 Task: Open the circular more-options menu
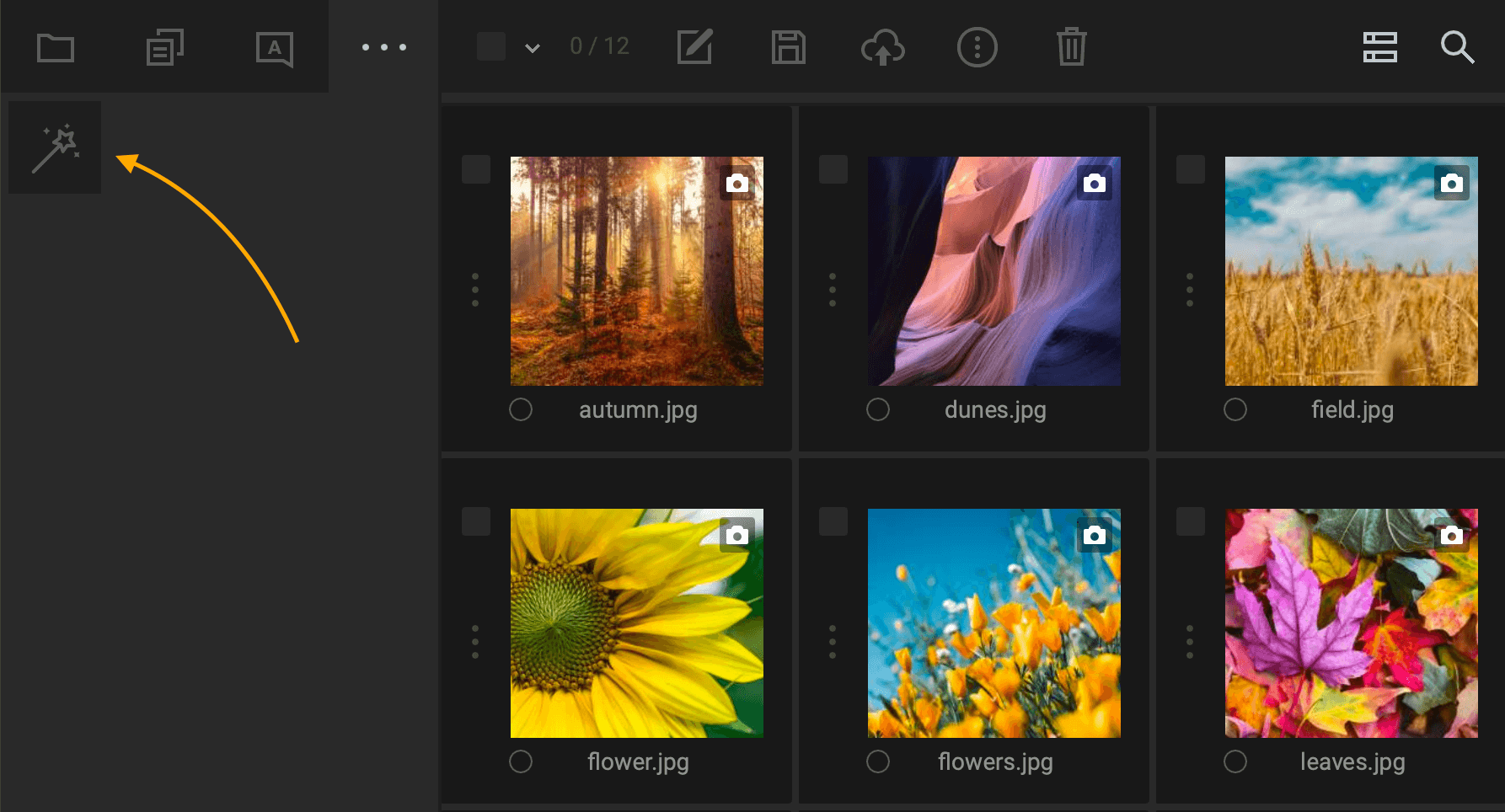977,46
